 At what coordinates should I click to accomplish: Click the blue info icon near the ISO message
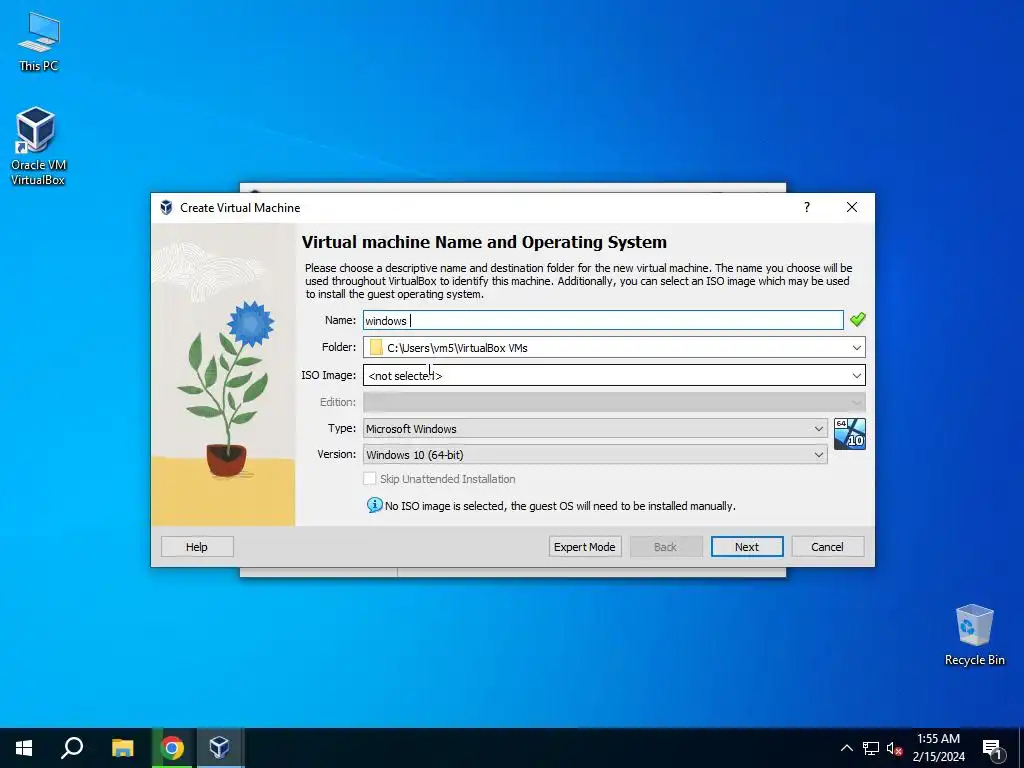click(374, 505)
